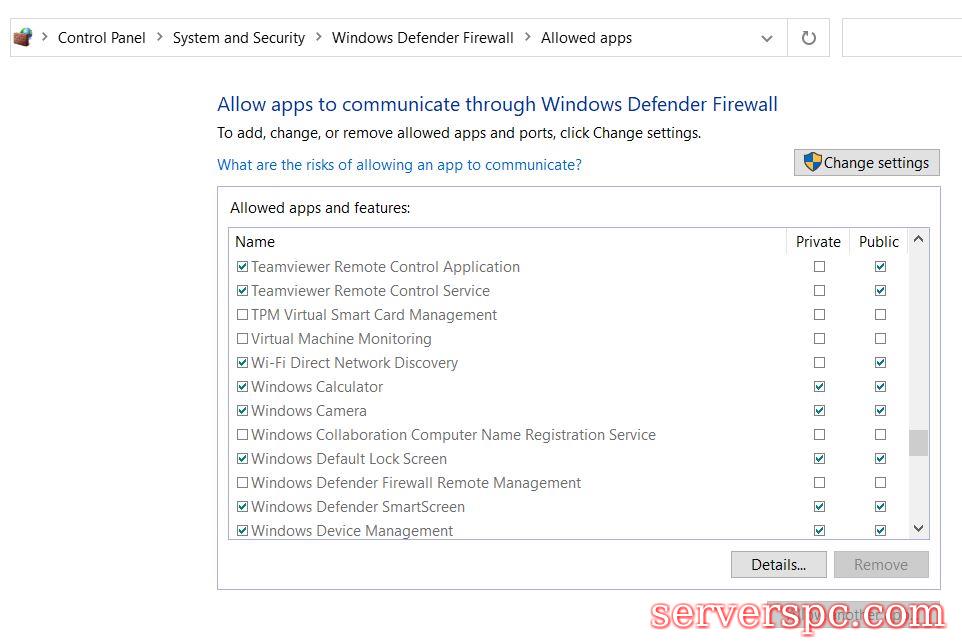Uncheck Public for Windows Camera

coord(880,411)
